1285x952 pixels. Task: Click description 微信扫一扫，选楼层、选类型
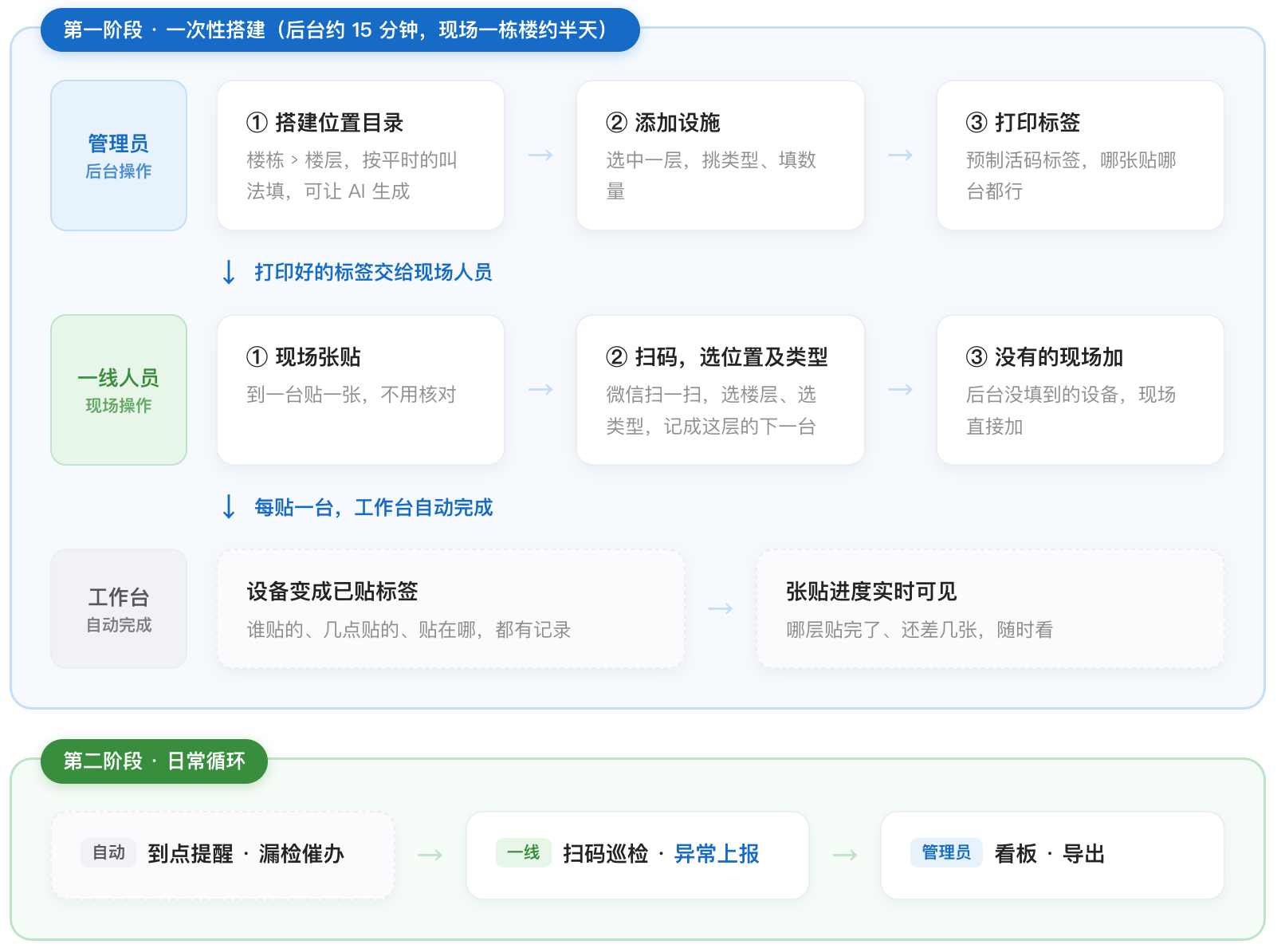[x=711, y=410]
